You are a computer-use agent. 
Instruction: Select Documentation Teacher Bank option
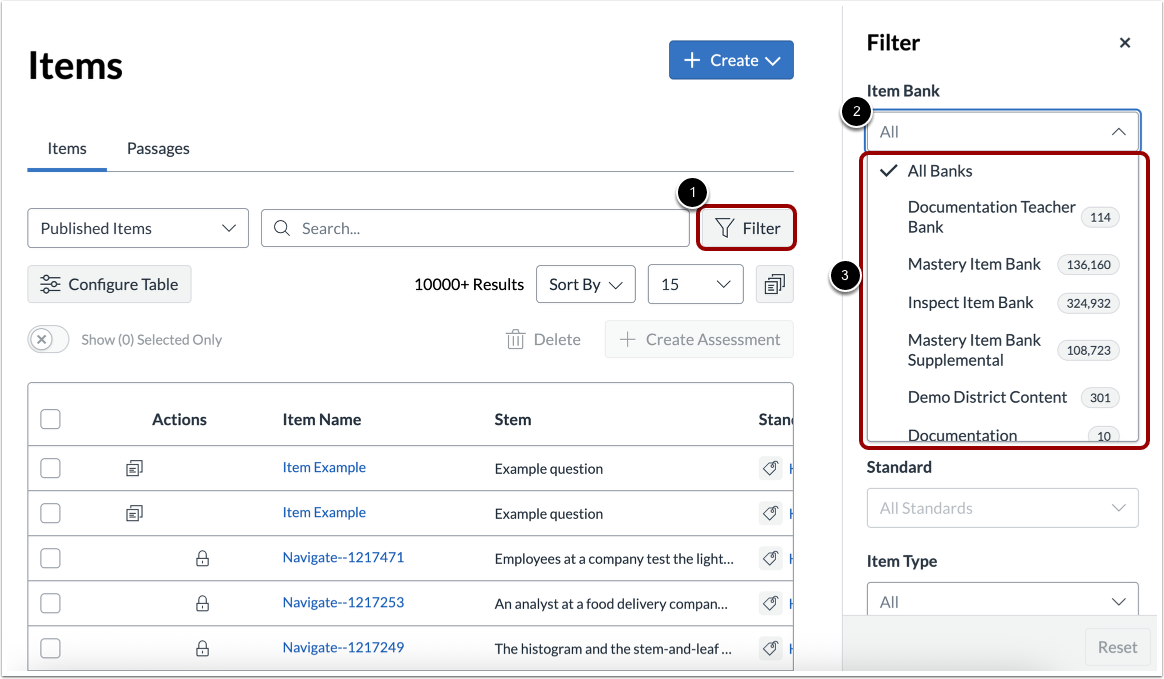pyautogui.click(x=1002, y=217)
